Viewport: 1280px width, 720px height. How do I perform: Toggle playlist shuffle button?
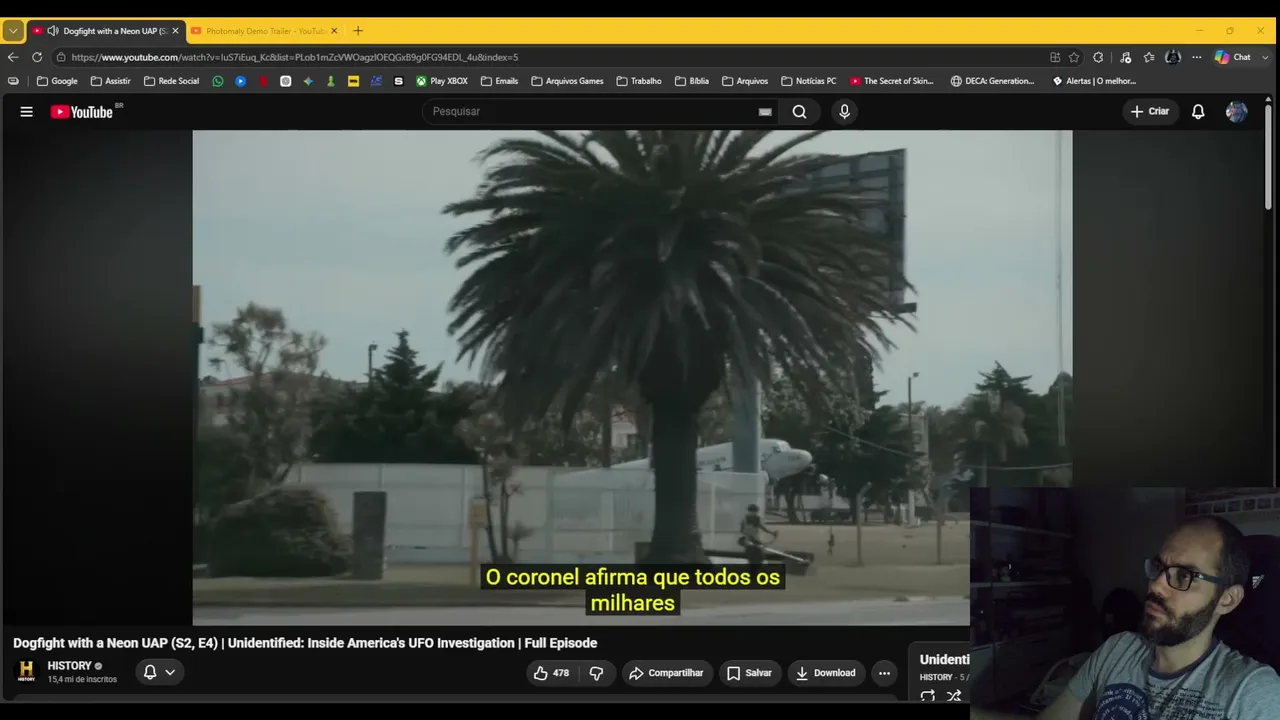pos(954,696)
